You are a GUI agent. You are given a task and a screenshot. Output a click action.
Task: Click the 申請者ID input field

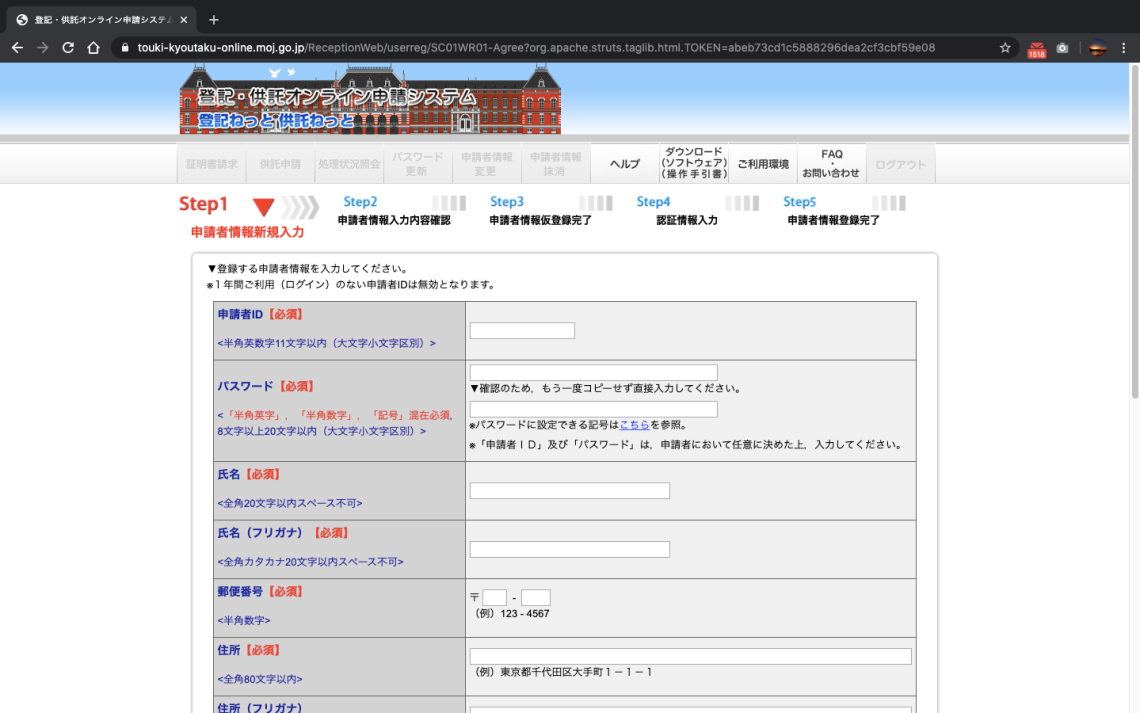pos(521,330)
